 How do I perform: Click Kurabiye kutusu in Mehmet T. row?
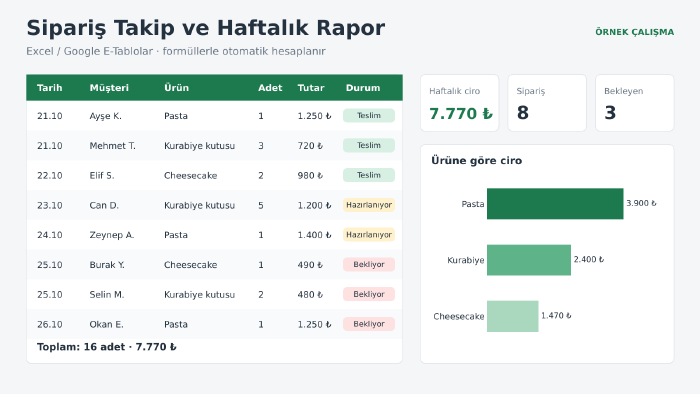click(199, 146)
